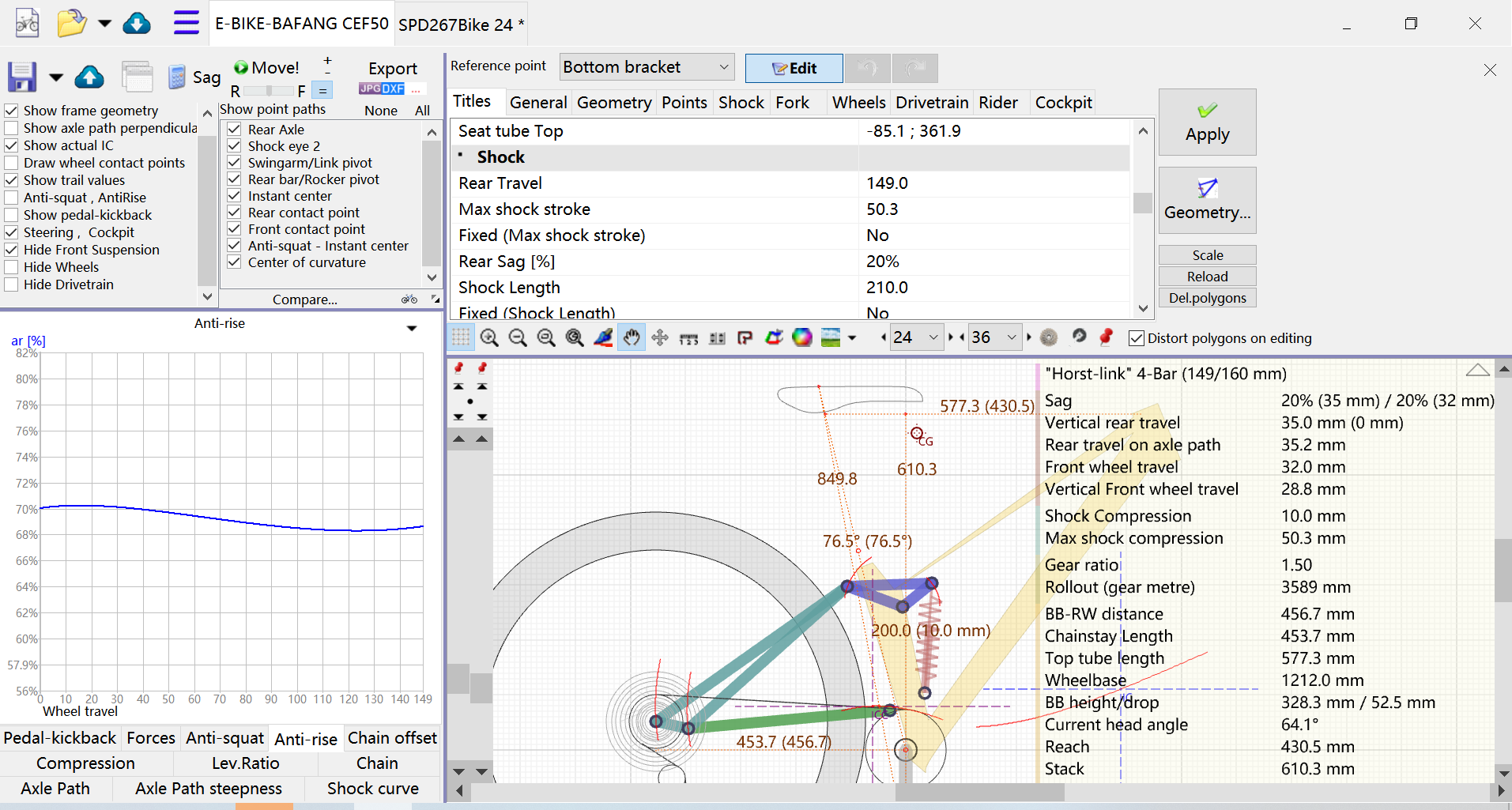Export as JPG
Screen dimensions: 1512x810
point(370,89)
